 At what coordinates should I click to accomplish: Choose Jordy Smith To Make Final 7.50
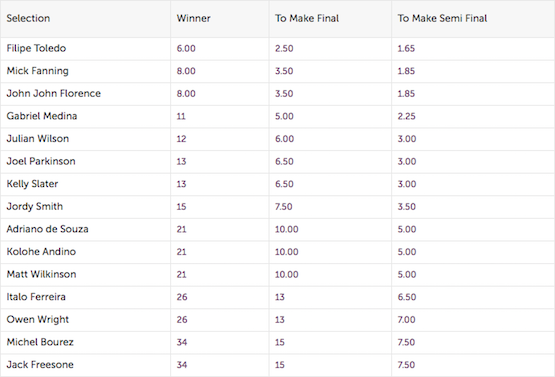click(x=284, y=207)
